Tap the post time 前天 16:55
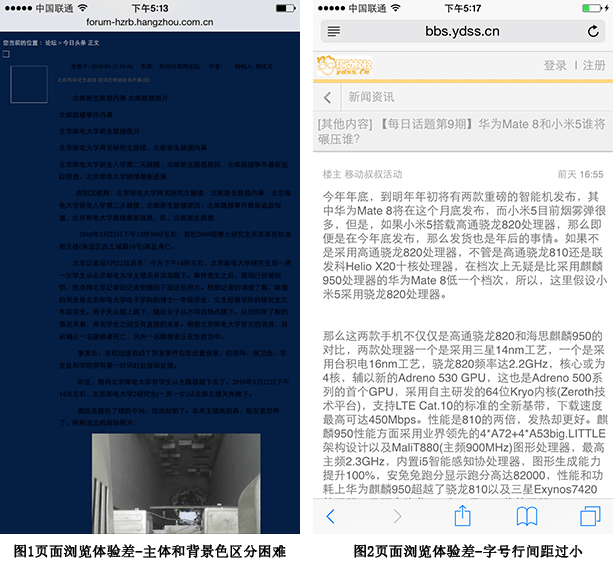This screenshot has width=613, height=562. 580,174
